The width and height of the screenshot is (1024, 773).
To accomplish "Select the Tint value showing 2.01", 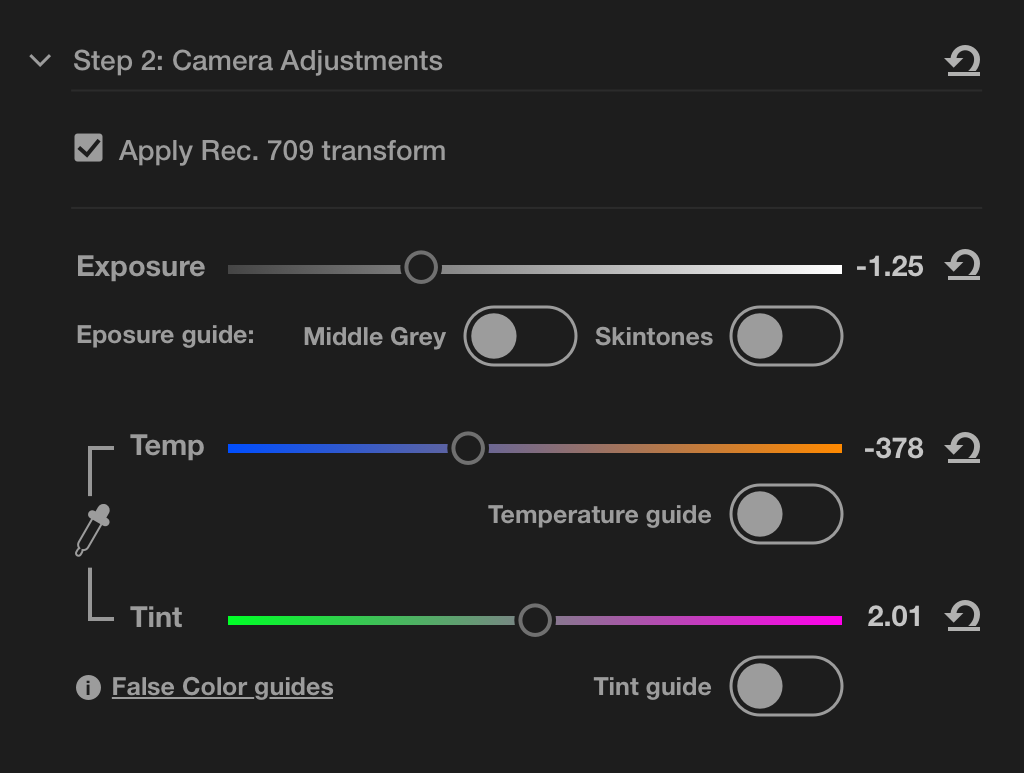I will 894,617.
